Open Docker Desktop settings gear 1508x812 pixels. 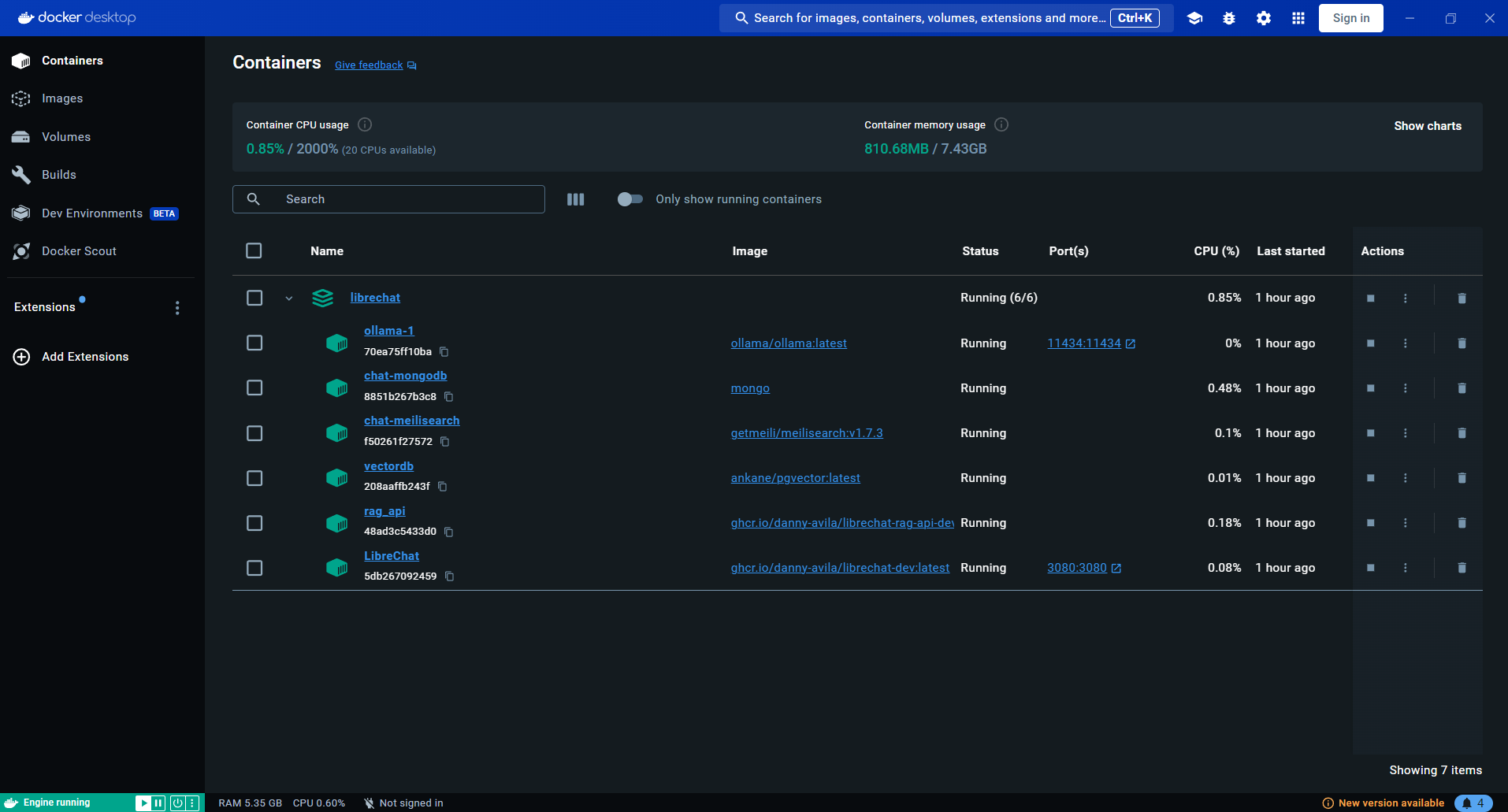(1264, 18)
